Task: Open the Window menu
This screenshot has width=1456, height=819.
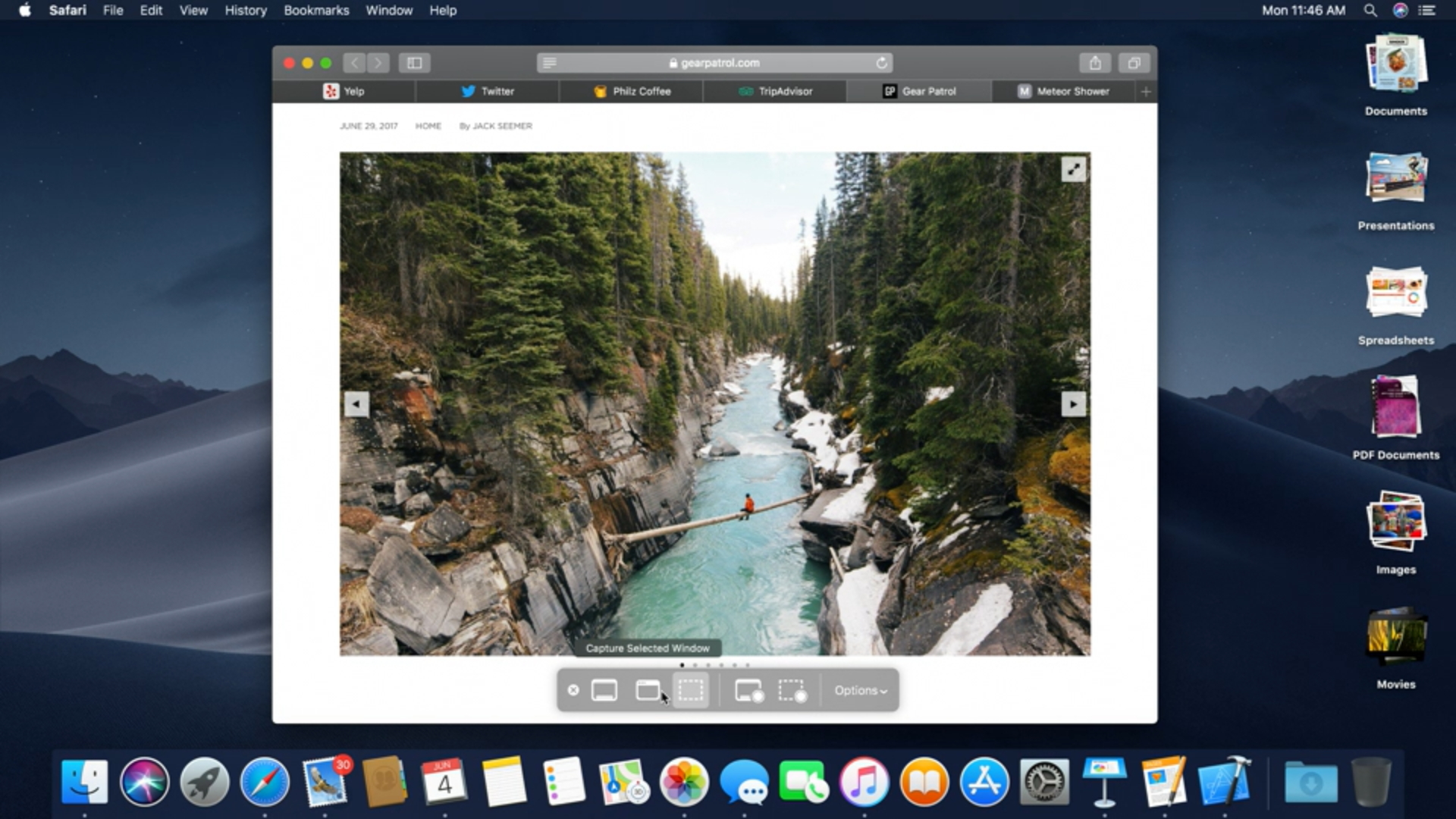Action: coord(389,10)
